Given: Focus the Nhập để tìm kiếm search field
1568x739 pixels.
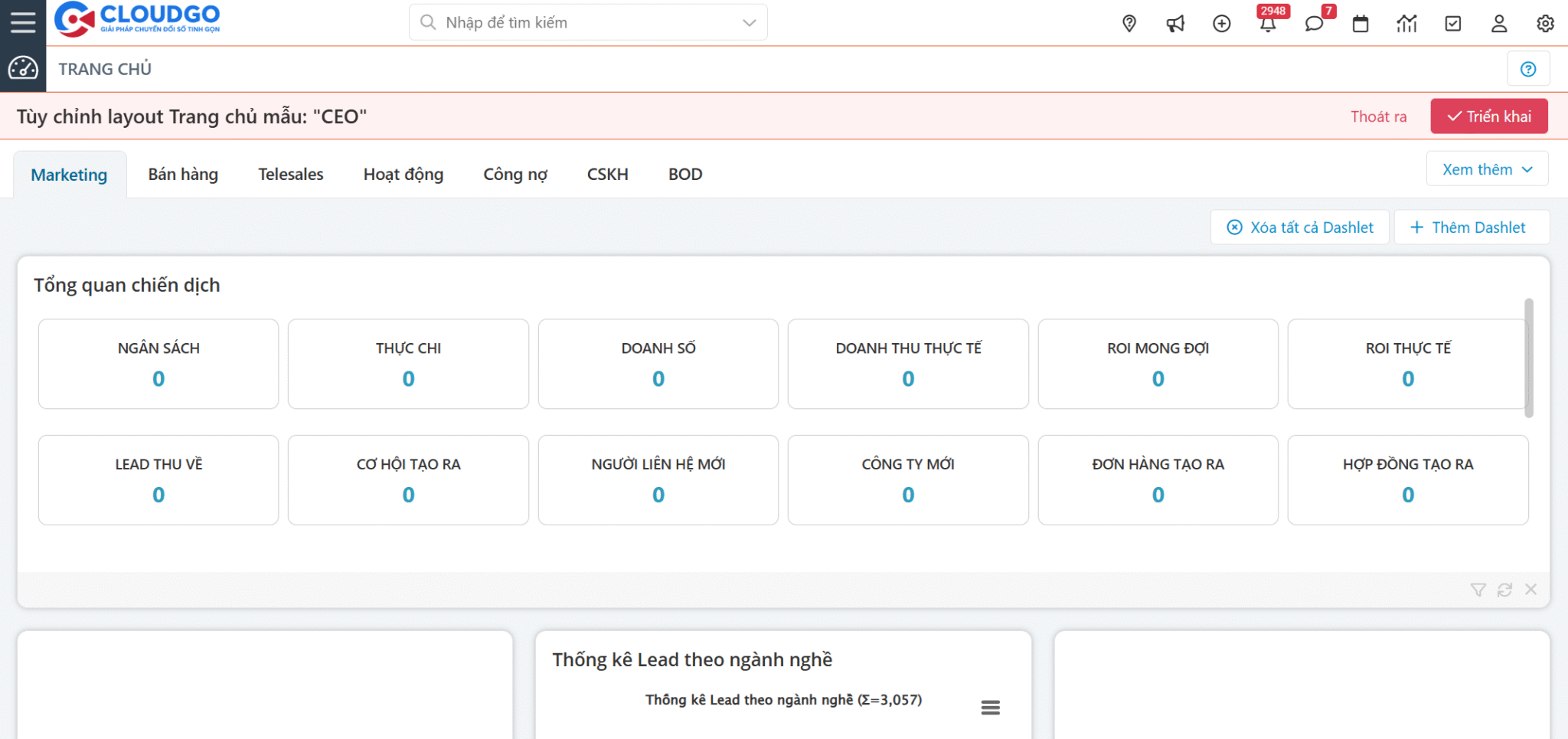Looking at the screenshot, I should tap(588, 23).
